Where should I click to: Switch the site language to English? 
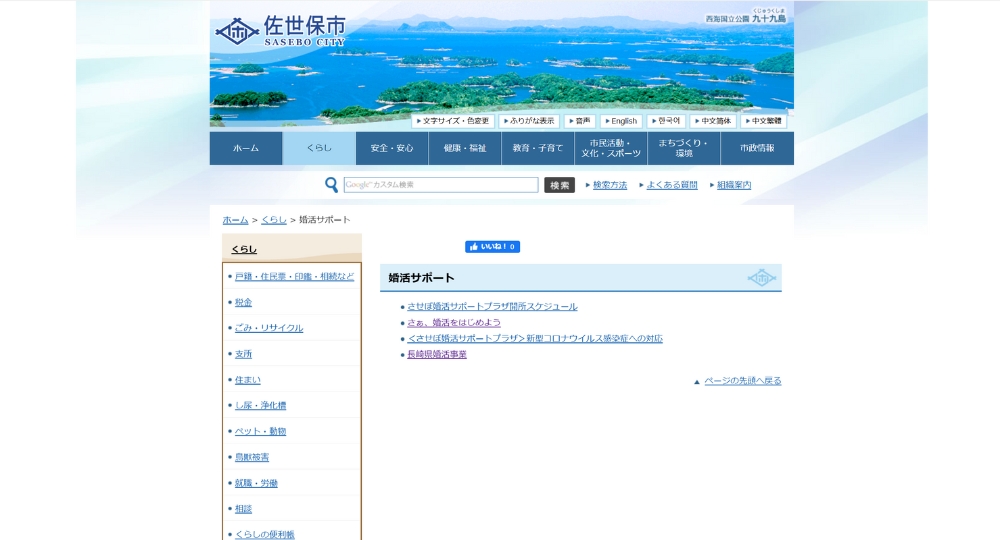point(621,121)
